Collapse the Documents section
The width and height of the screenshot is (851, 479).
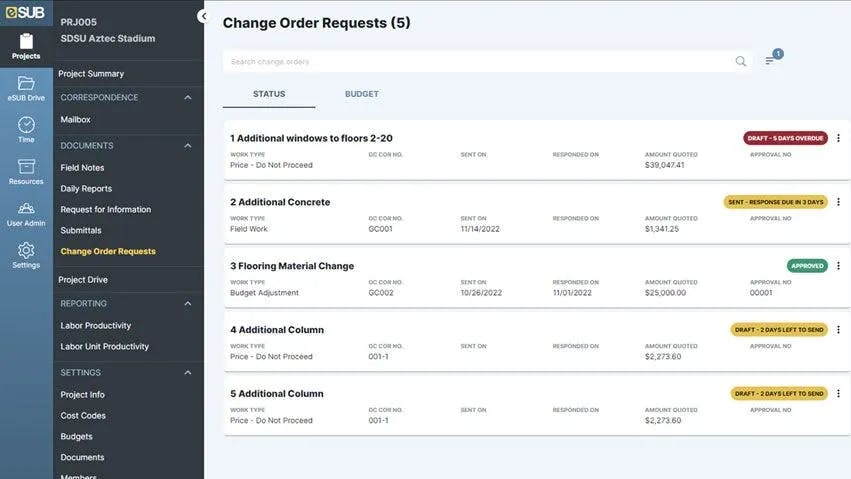pos(187,146)
